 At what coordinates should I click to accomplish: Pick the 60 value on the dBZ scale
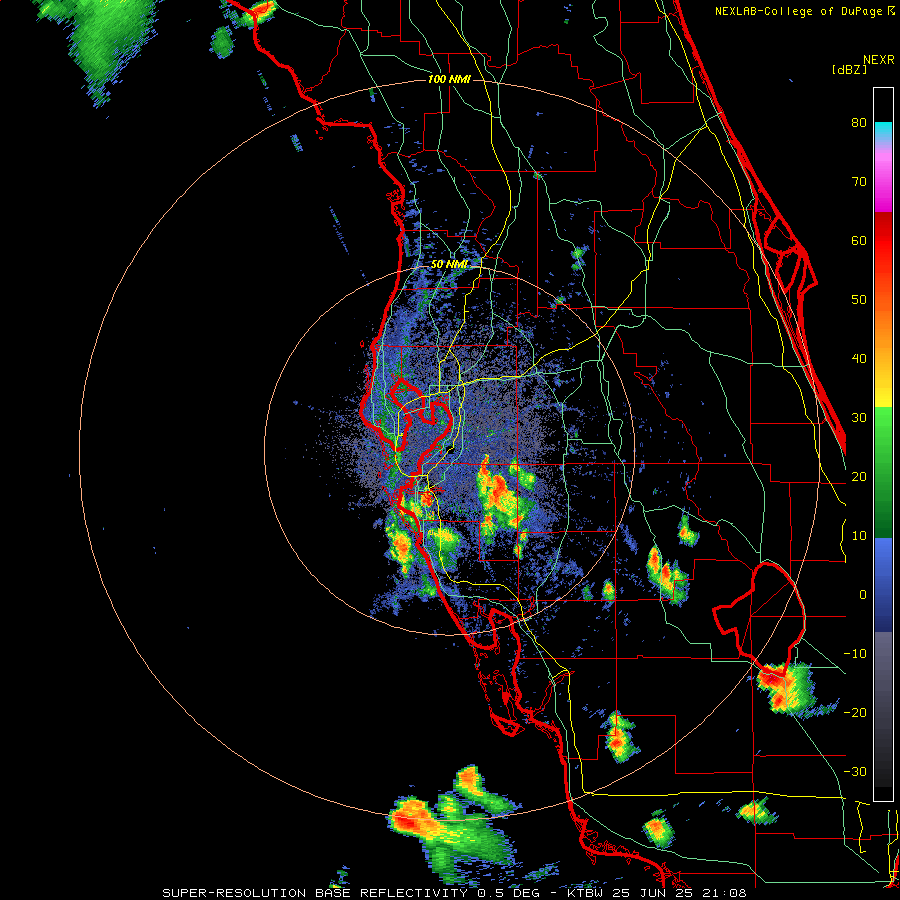(x=859, y=240)
